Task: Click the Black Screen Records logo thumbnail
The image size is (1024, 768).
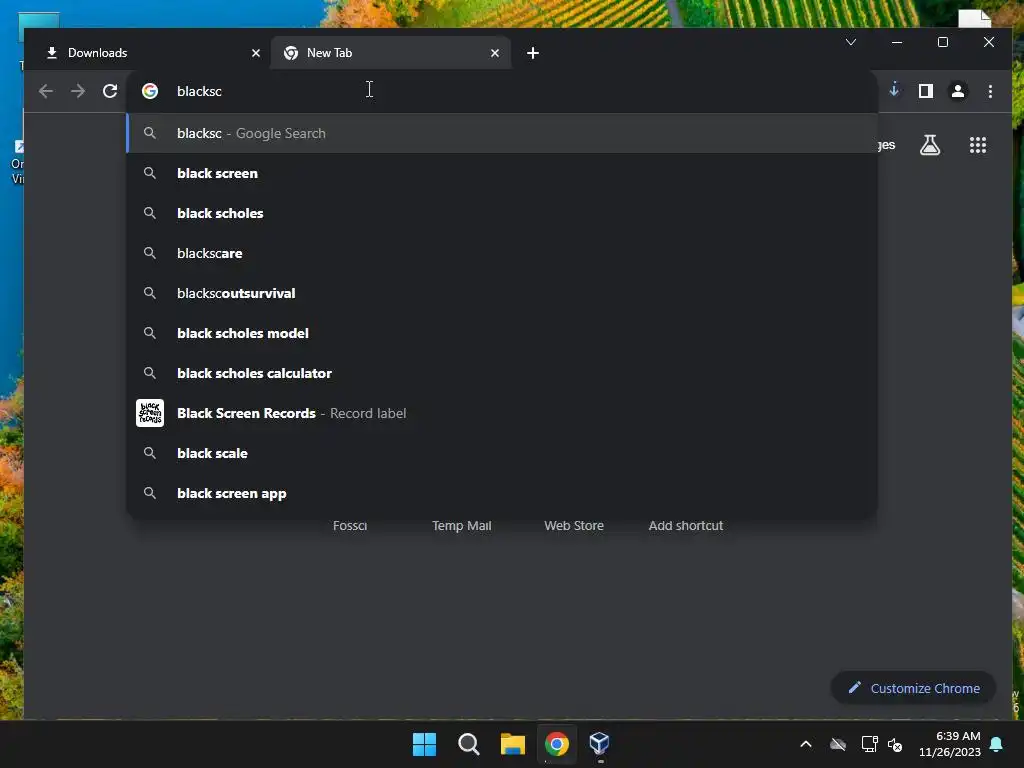Action: (x=150, y=413)
